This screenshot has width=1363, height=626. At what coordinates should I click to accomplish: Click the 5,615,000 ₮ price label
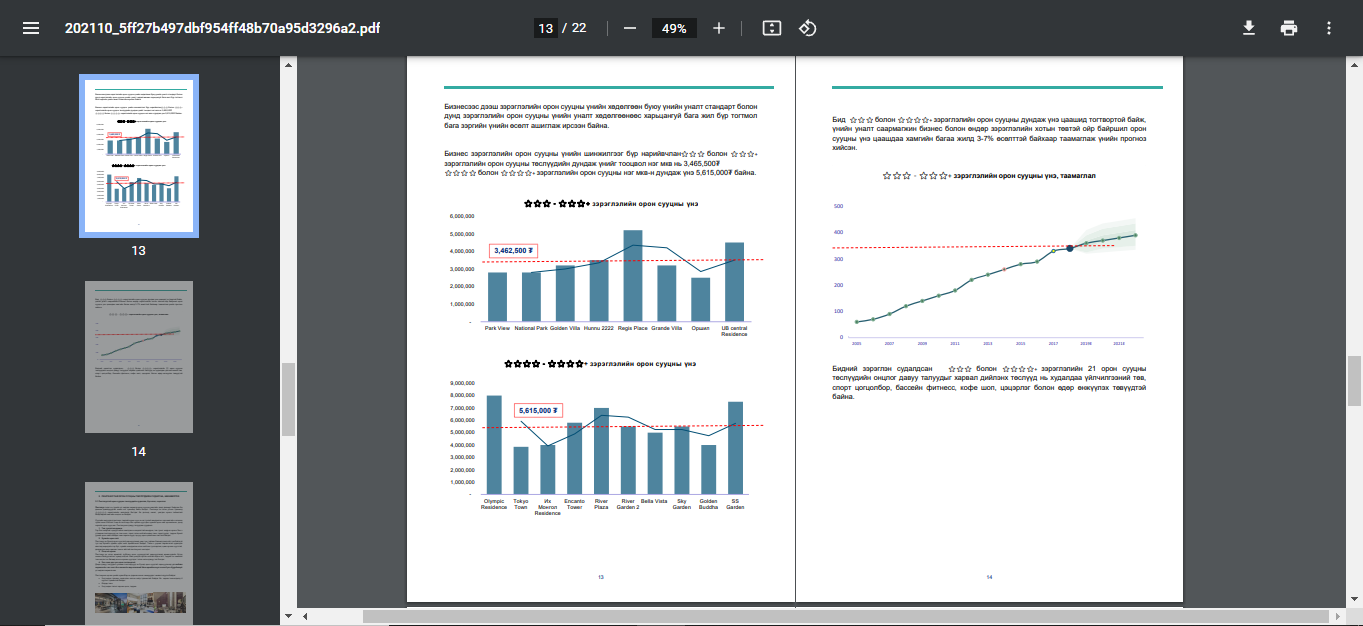(539, 410)
